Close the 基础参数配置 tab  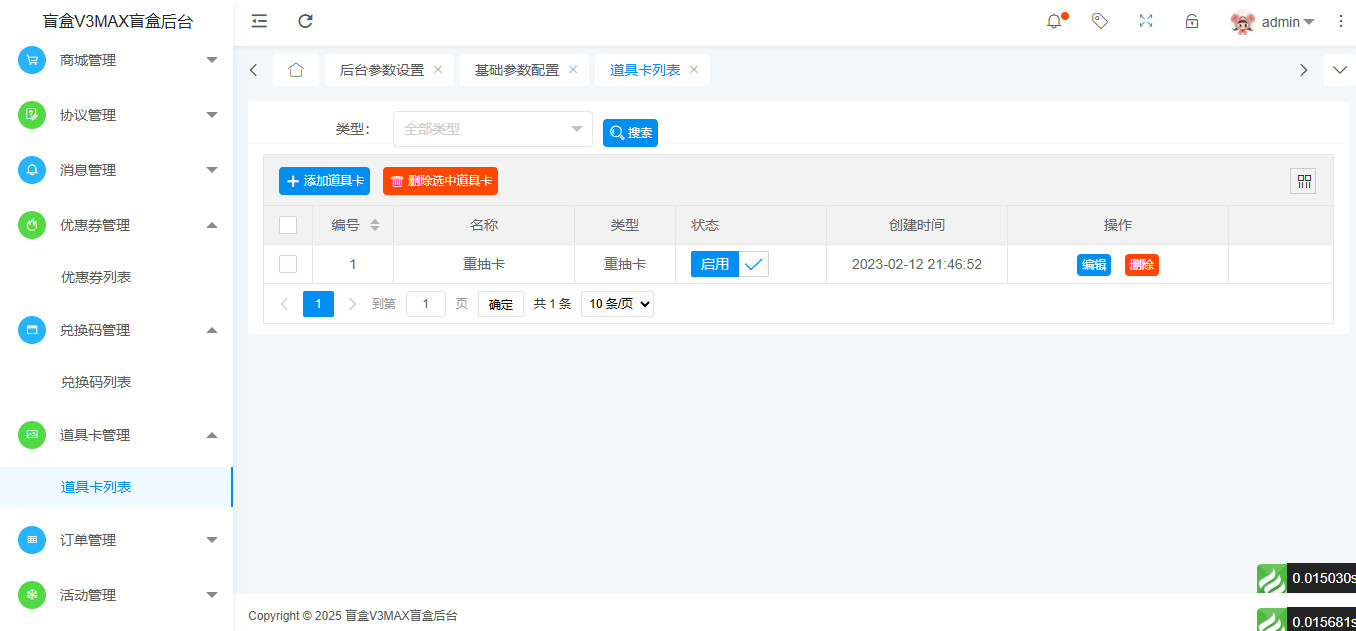(x=573, y=70)
